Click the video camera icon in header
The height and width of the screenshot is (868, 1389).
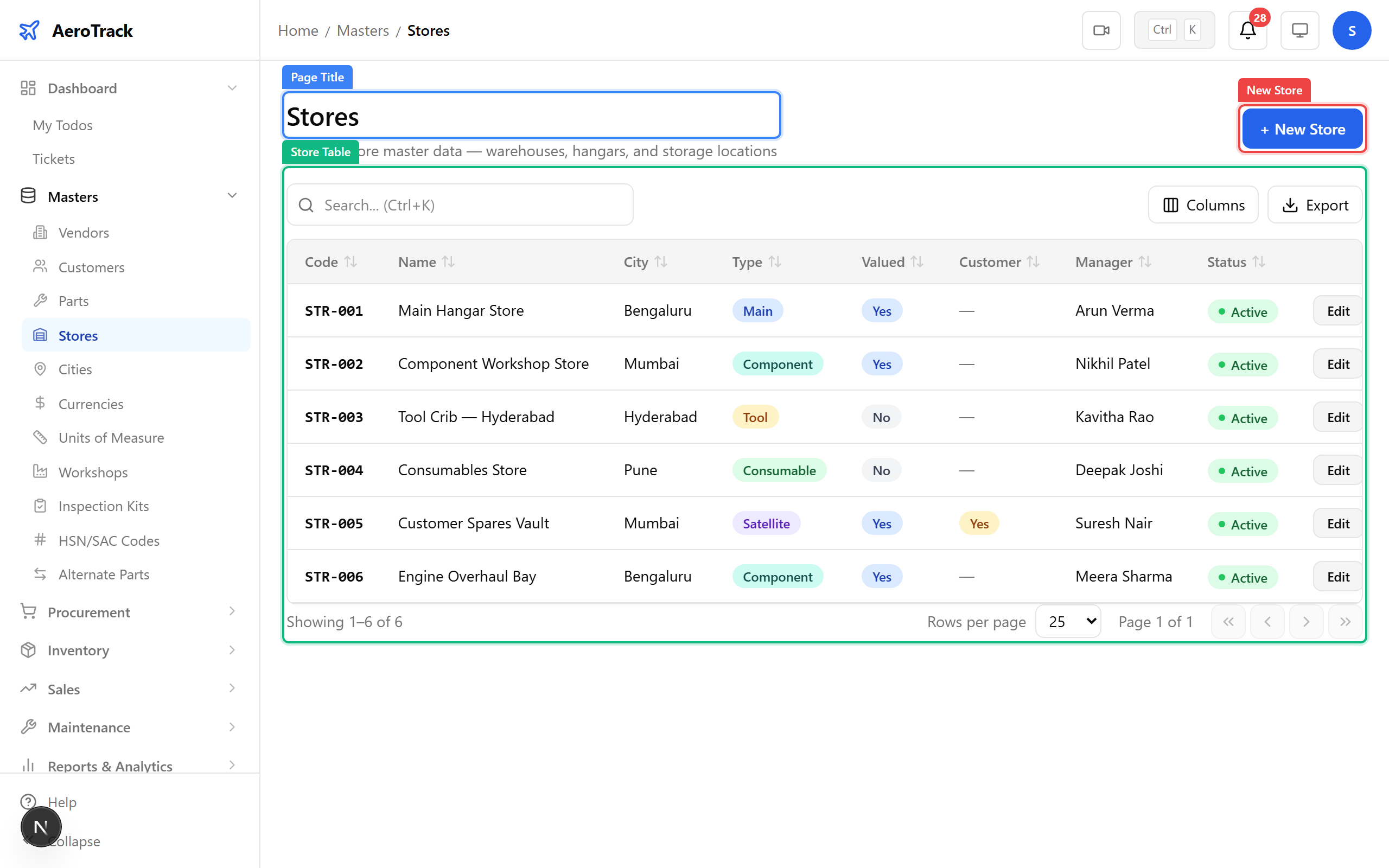click(x=1100, y=30)
